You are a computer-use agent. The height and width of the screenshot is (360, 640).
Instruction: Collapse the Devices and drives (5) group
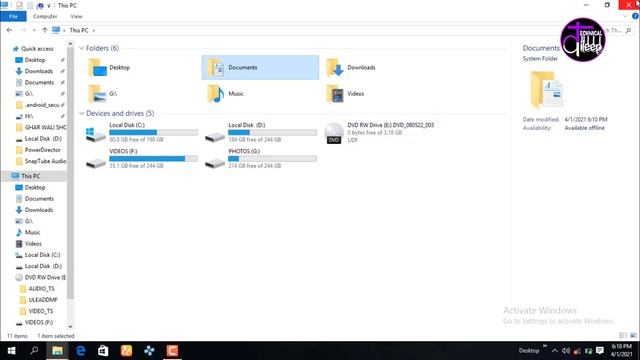coord(82,113)
